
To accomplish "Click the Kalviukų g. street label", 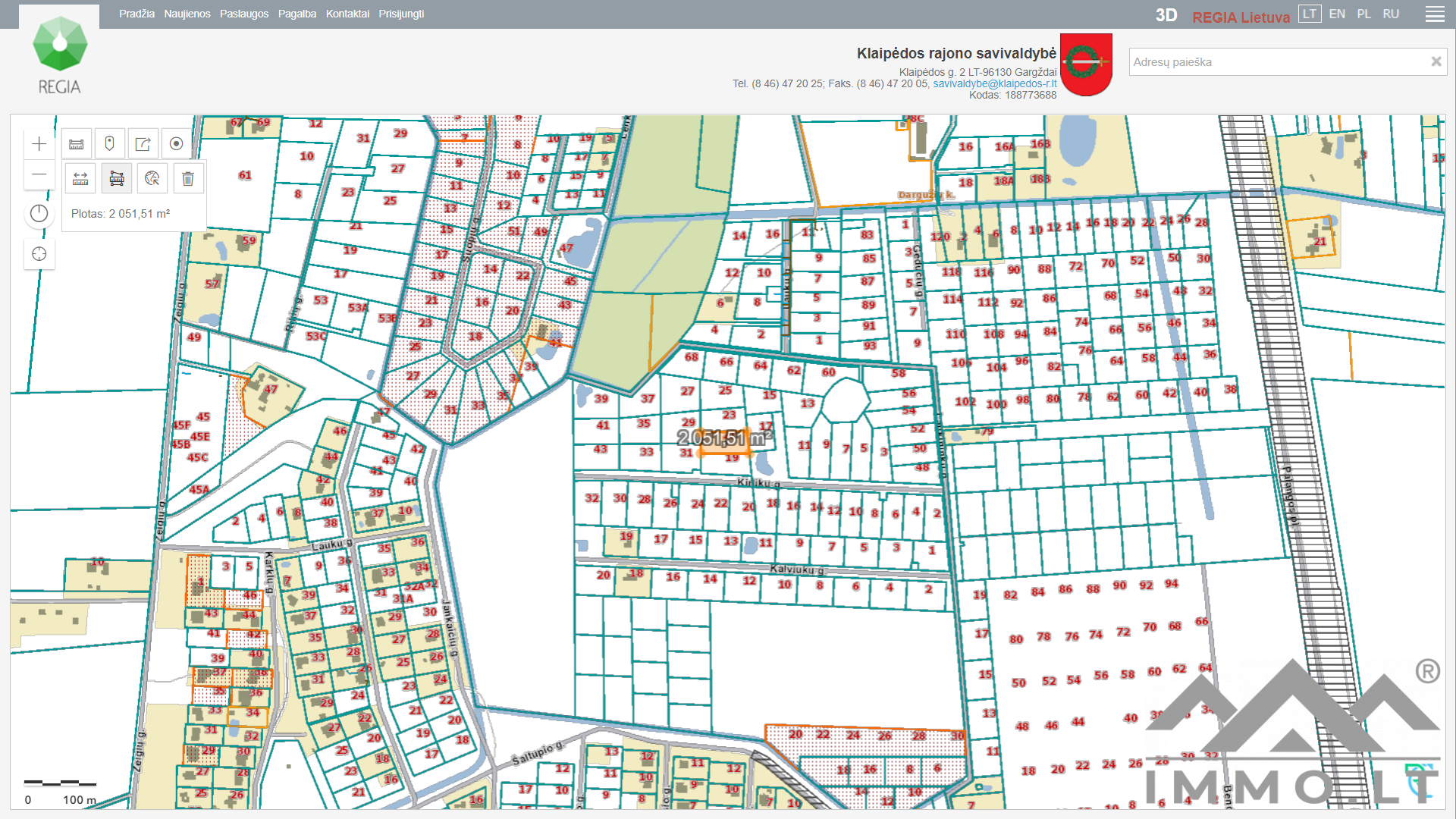I will point(796,569).
